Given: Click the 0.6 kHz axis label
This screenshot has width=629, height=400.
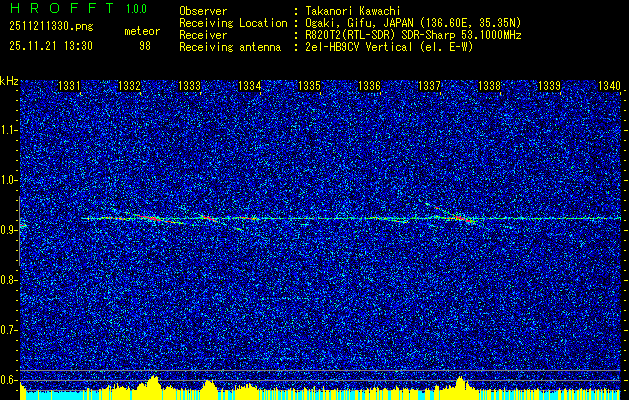Looking at the screenshot, I should 9,380.
